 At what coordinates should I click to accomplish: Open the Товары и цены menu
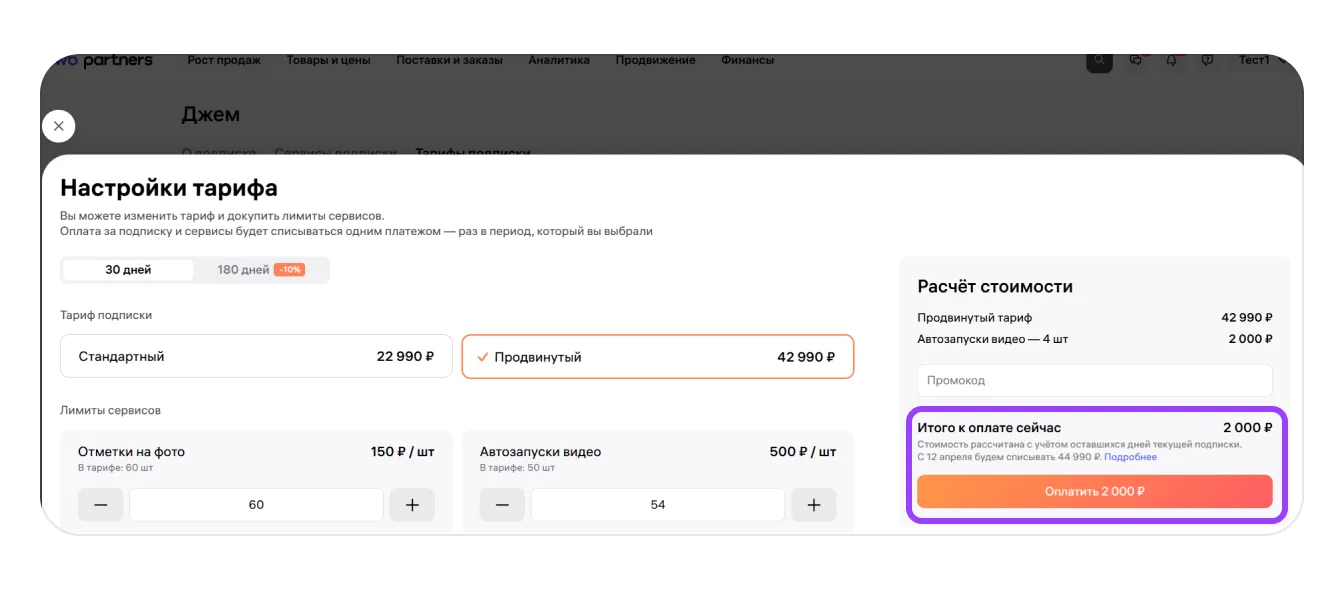pos(328,61)
